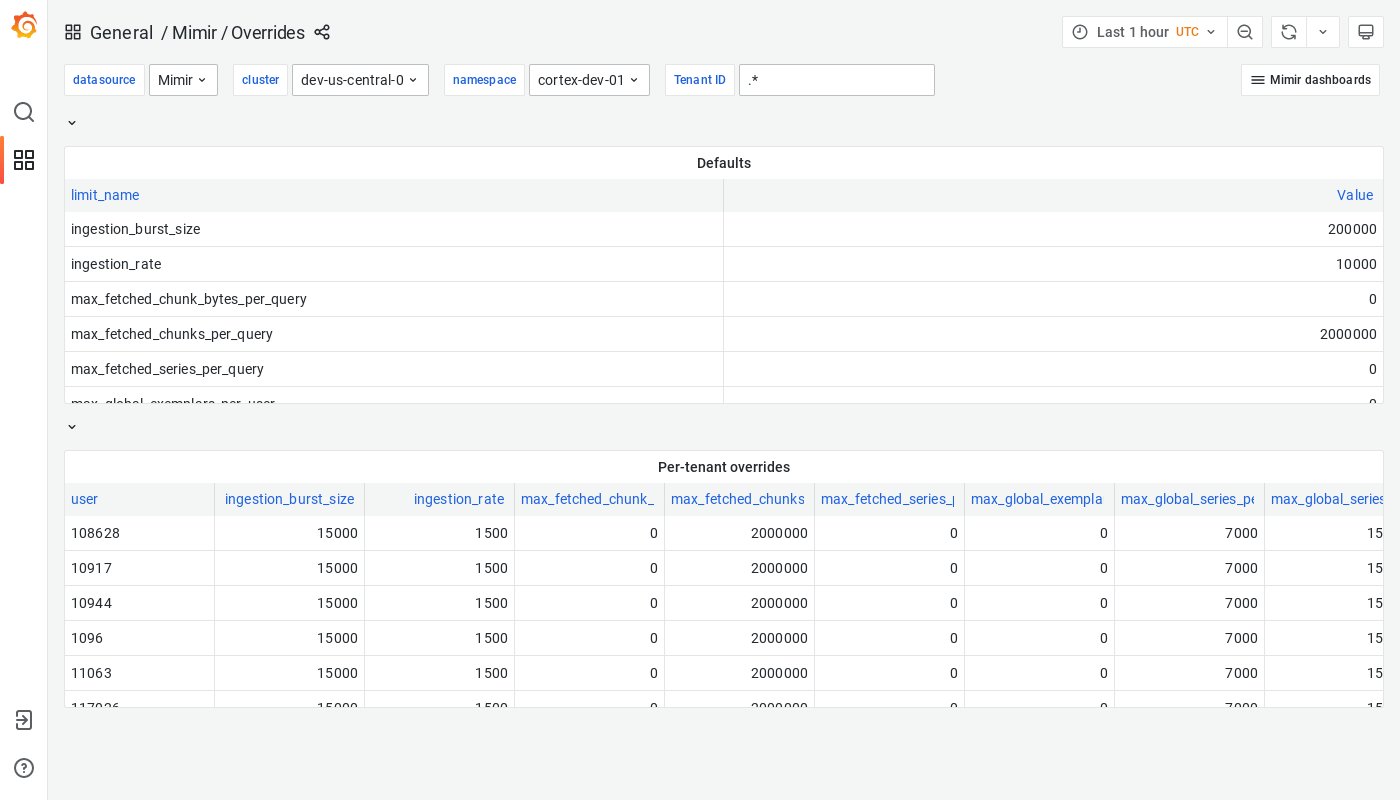The width and height of the screenshot is (1400, 800).
Task: Open the dev-us-central-0 cluster dropdown
Action: point(360,80)
